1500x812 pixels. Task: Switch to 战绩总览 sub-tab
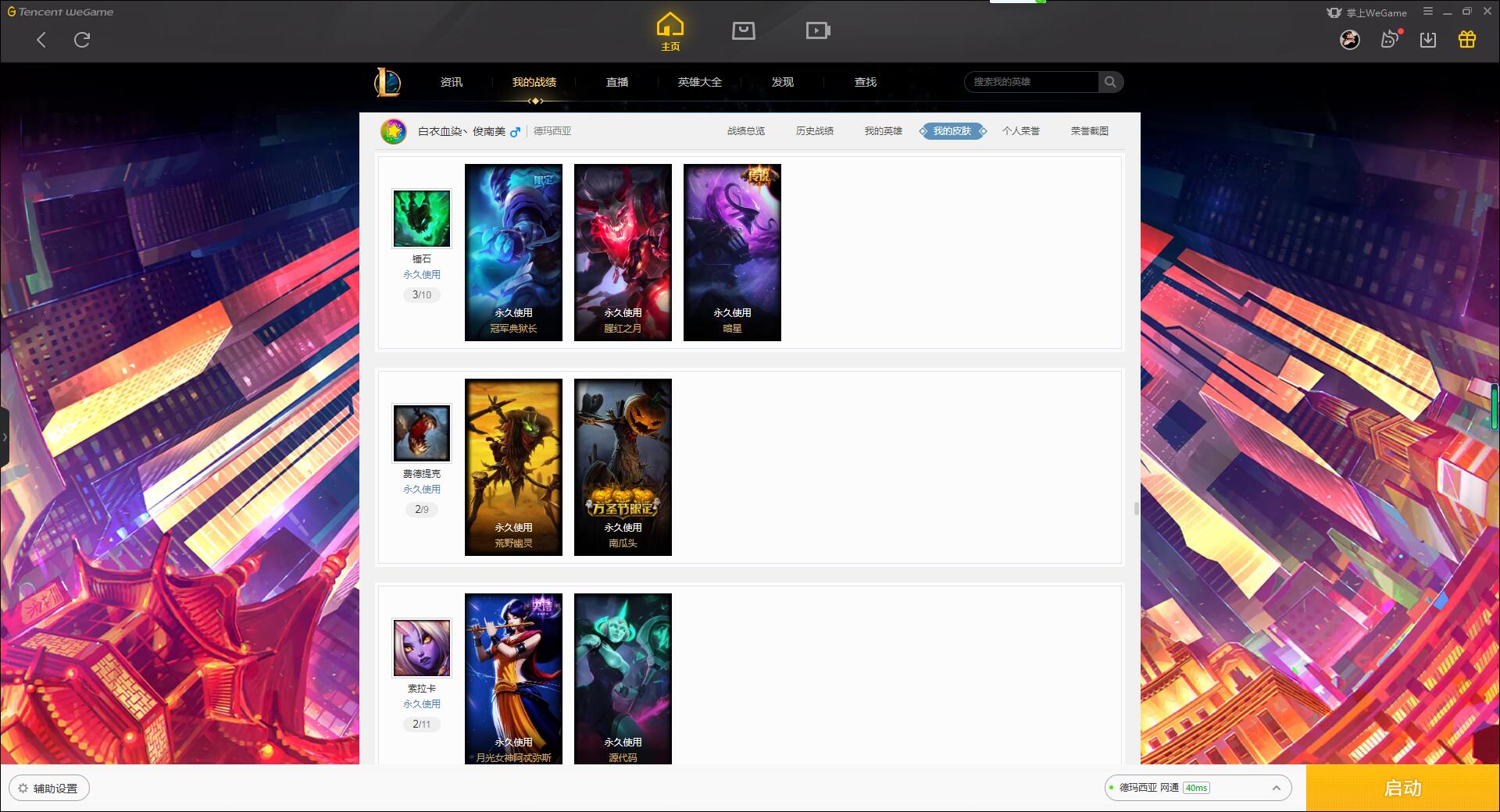click(x=746, y=131)
